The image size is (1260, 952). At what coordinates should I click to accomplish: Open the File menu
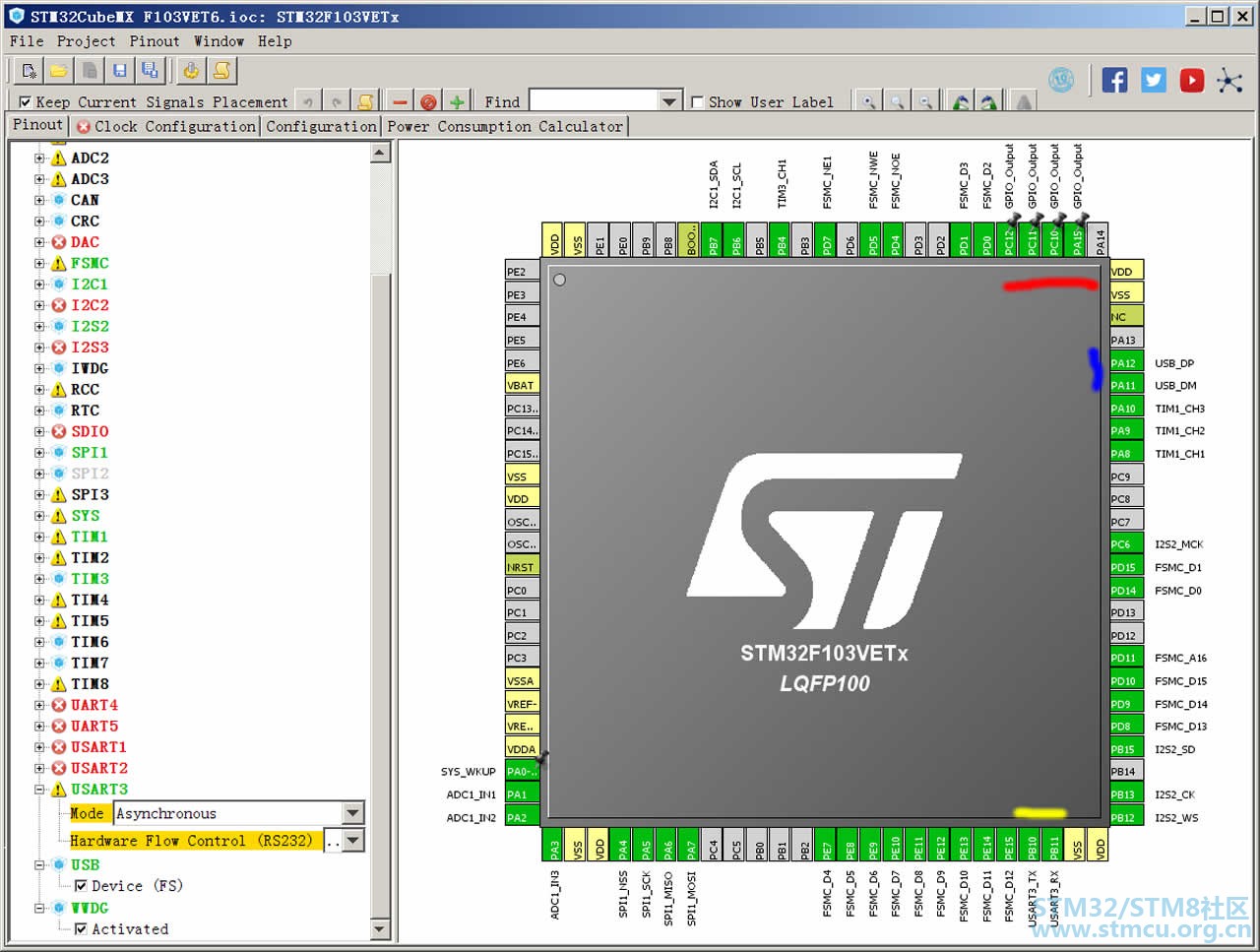coord(27,41)
